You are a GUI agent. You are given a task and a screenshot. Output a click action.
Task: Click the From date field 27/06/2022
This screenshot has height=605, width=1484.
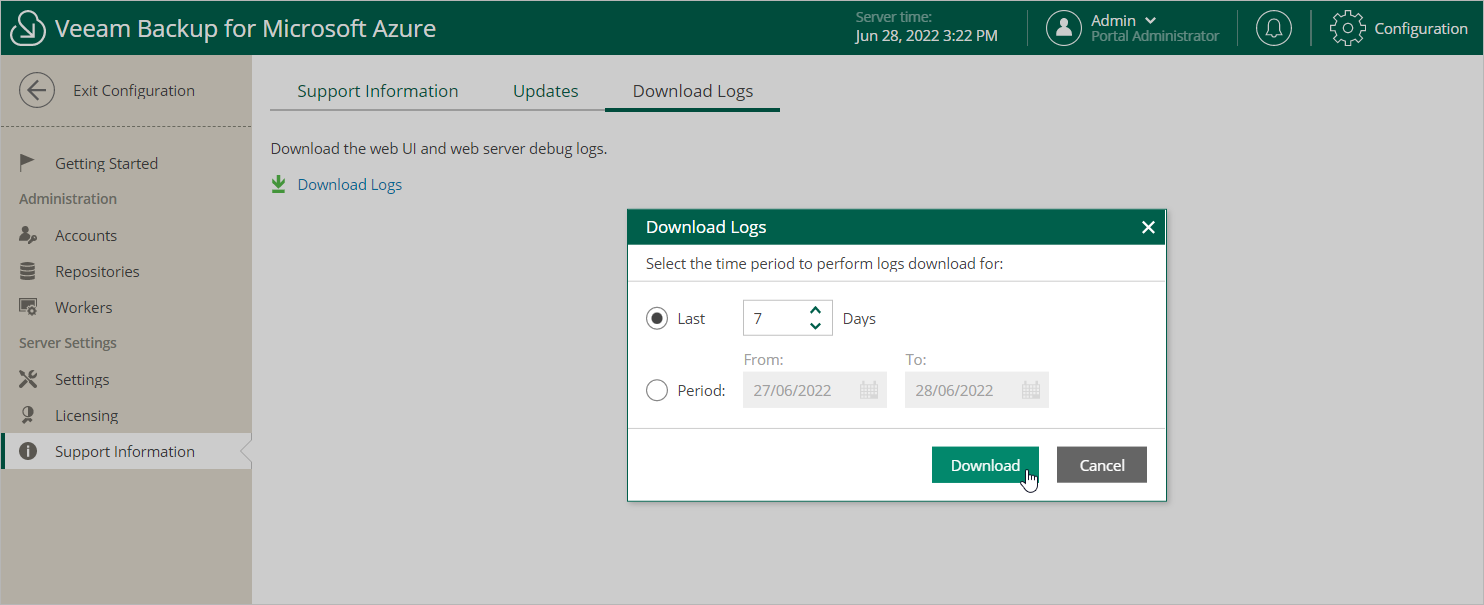(815, 390)
